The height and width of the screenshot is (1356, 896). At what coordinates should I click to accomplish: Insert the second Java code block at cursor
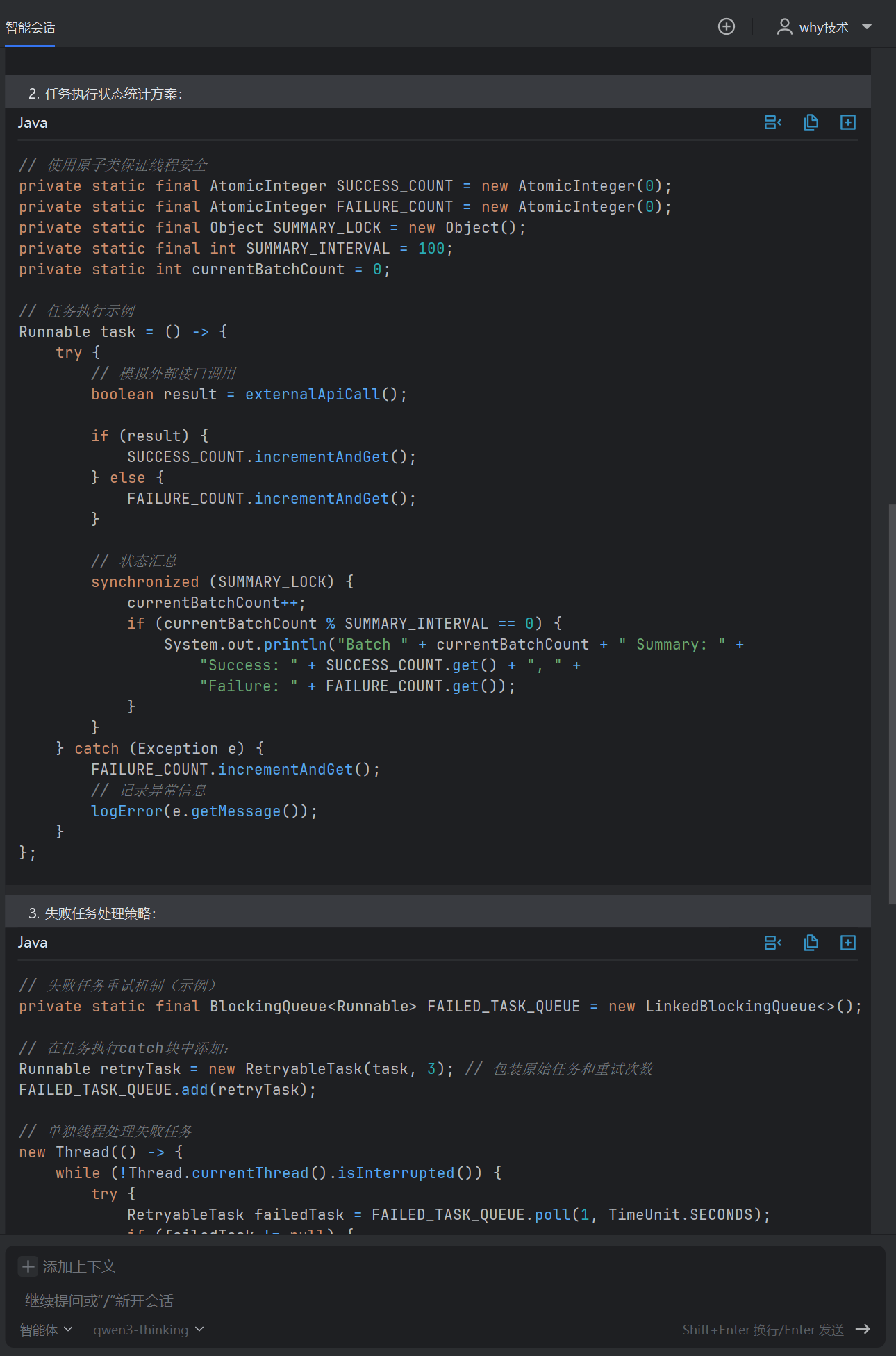[x=772, y=943]
